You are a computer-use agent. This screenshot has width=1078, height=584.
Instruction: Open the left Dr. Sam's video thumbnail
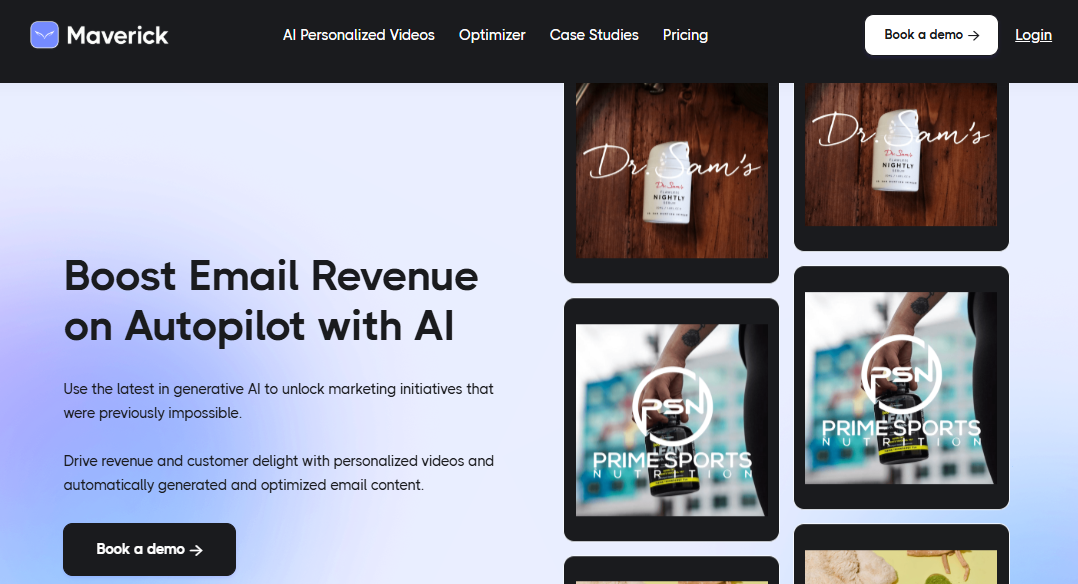tap(672, 171)
